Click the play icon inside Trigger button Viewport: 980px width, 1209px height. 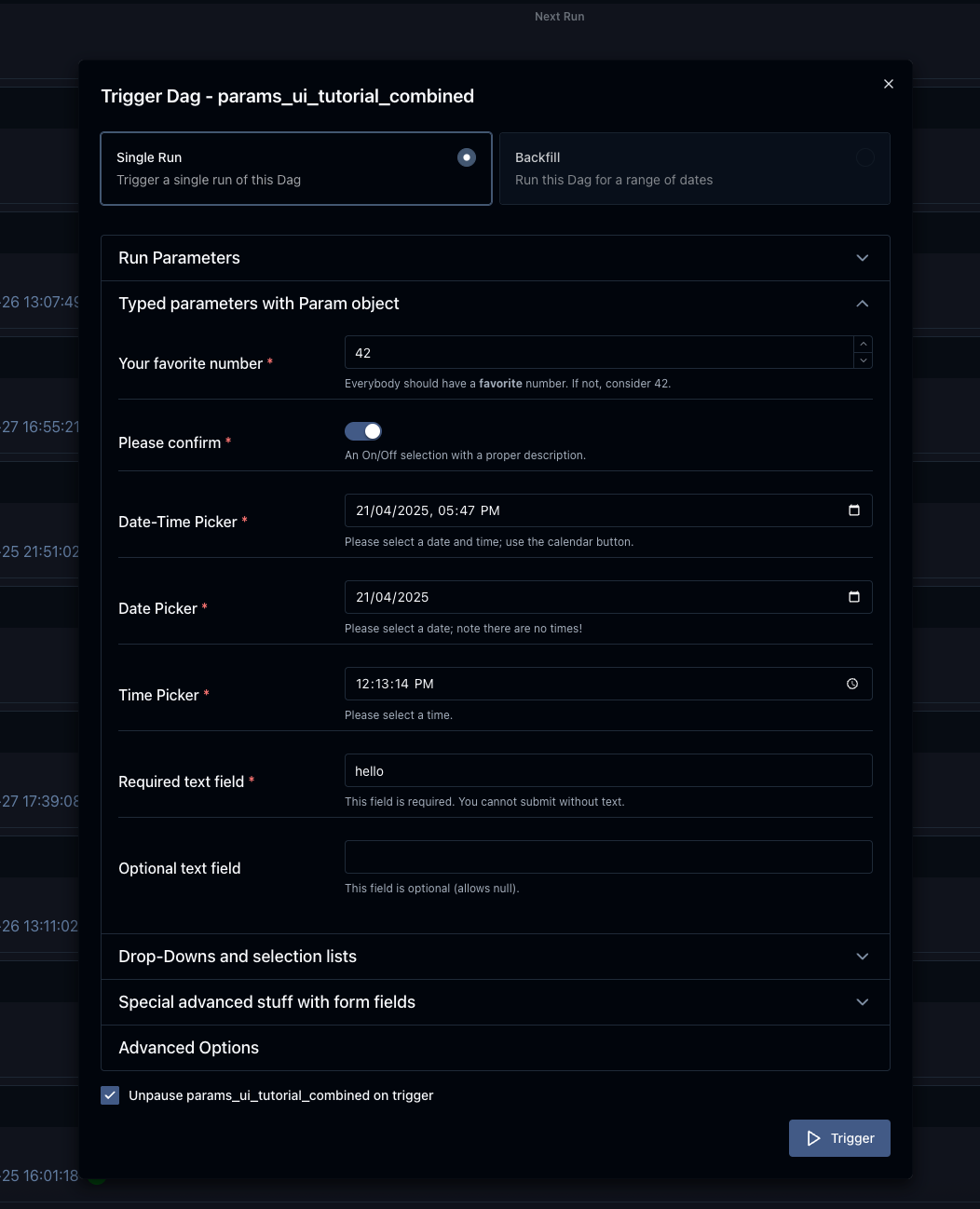coord(814,1137)
